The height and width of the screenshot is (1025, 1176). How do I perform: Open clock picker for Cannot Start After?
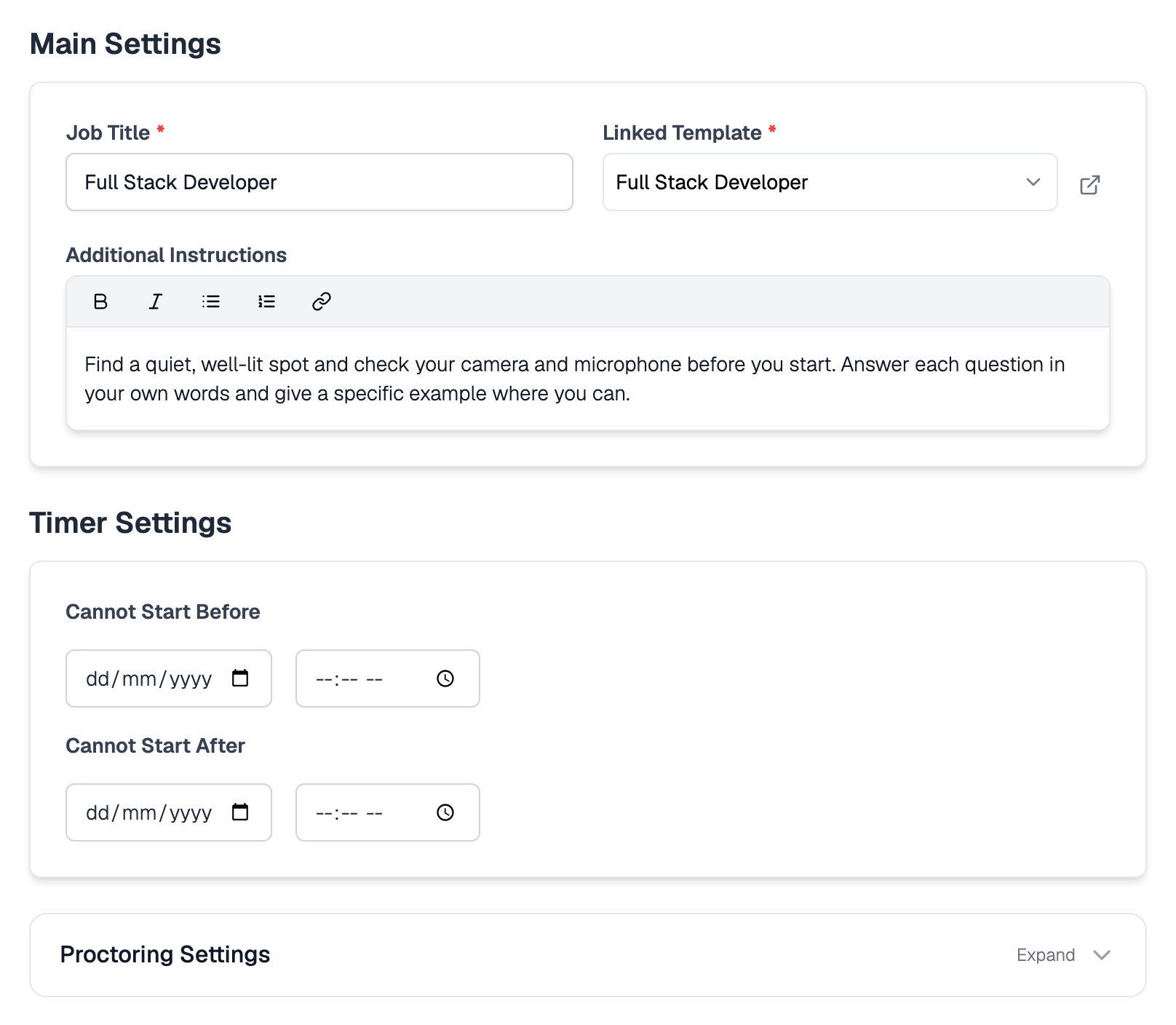445,812
